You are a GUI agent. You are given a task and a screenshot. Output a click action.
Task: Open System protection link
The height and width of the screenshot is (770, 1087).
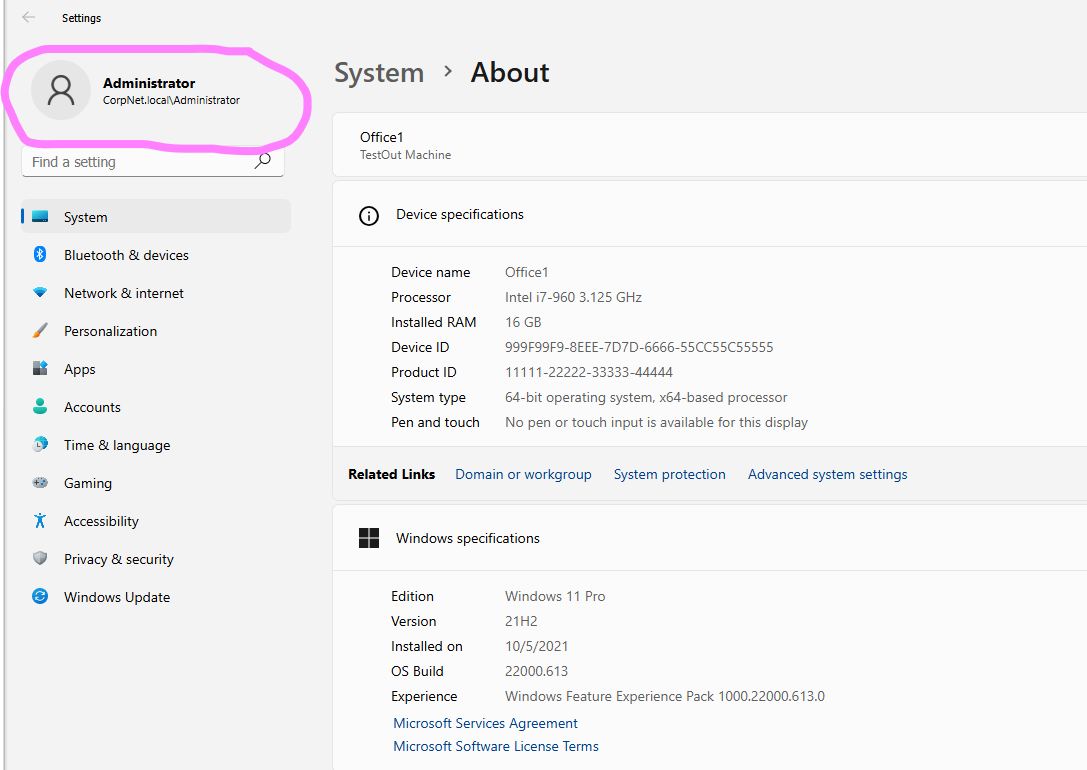(x=670, y=474)
